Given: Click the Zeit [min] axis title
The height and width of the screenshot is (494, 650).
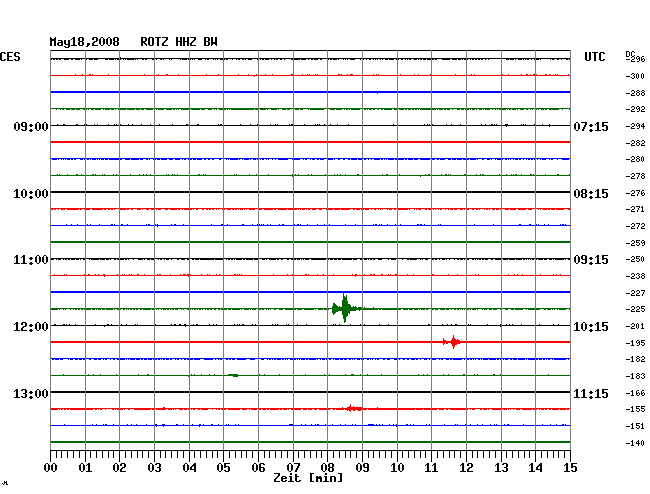Looking at the screenshot, I should tap(308, 478).
